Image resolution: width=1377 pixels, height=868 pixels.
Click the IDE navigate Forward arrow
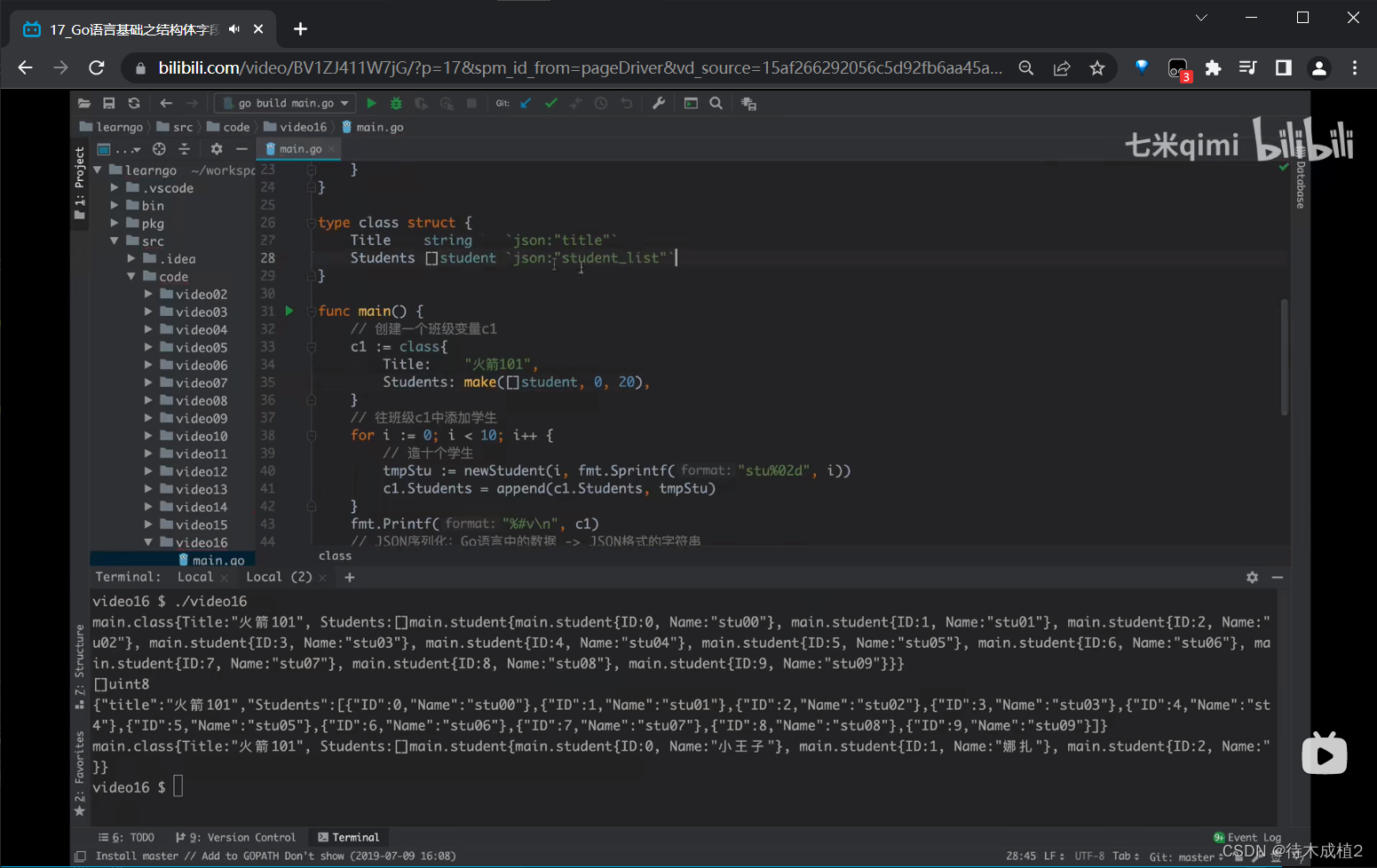coord(192,104)
